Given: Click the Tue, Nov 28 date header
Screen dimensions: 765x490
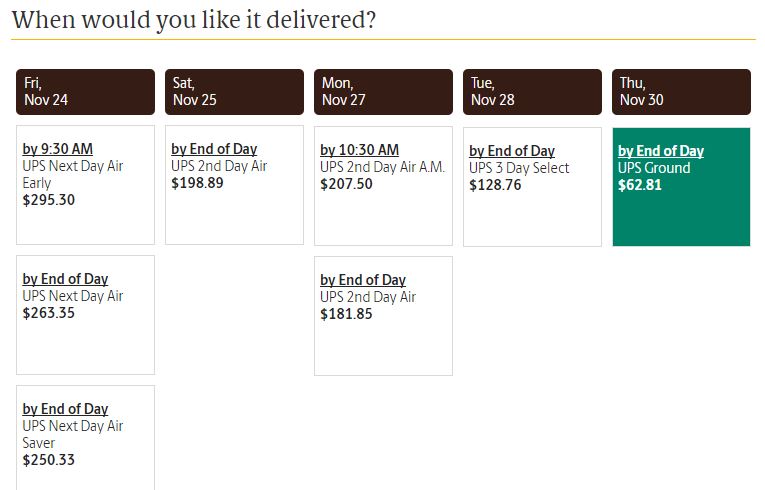Looking at the screenshot, I should click(532, 92).
